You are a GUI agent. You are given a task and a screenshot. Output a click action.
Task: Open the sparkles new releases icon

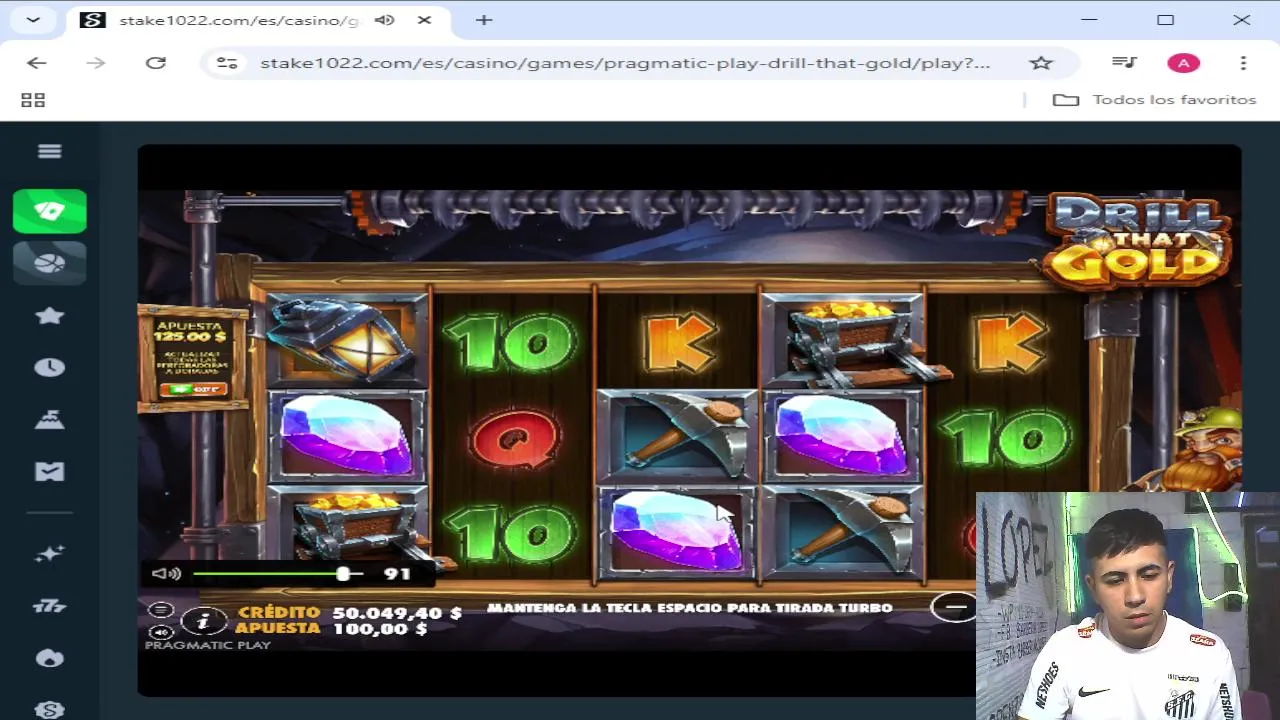click(x=49, y=554)
